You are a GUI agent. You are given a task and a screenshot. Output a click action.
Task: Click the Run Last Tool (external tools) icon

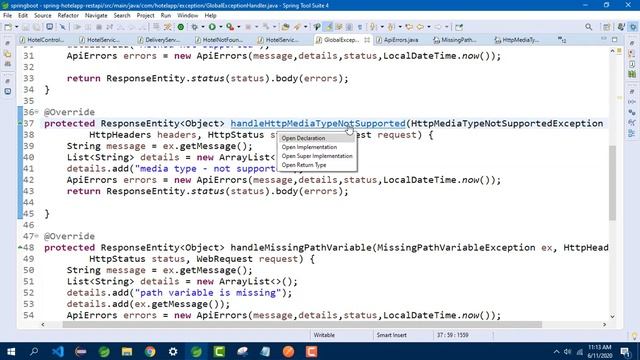[x=230, y=27]
